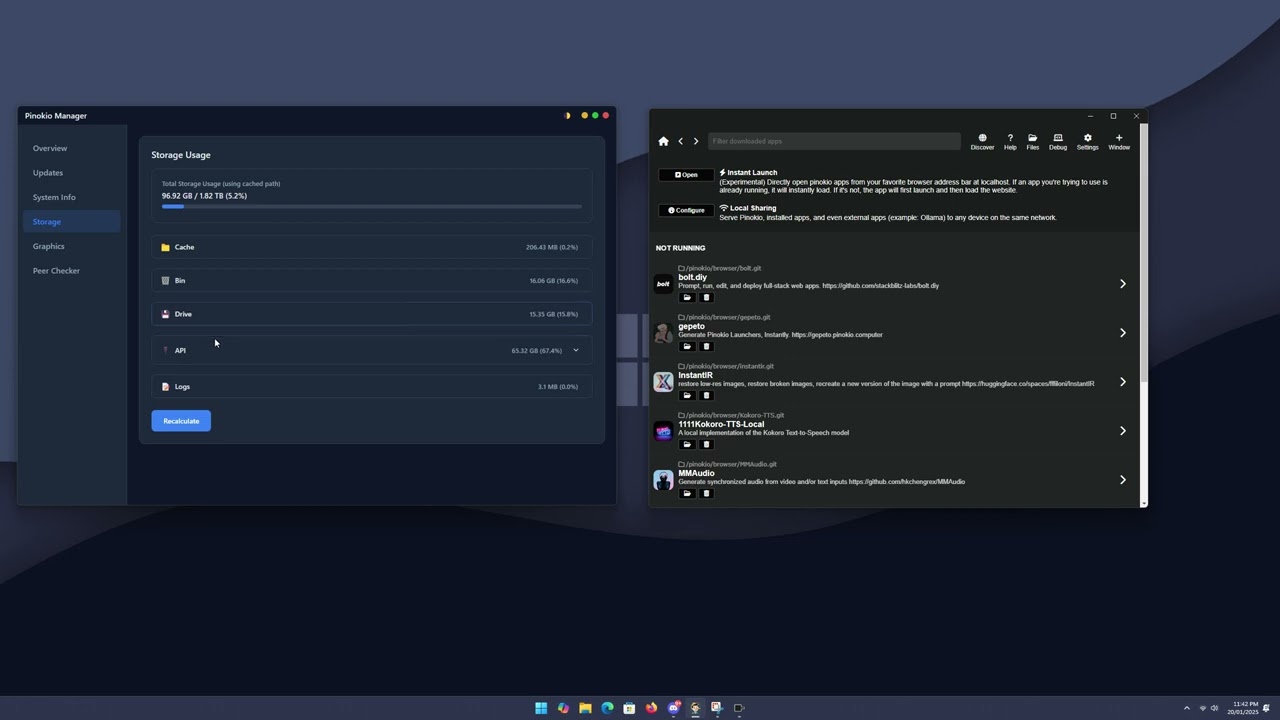Switch to the Storage section in Pinokio Manager
The height and width of the screenshot is (720, 1280).
(x=46, y=221)
